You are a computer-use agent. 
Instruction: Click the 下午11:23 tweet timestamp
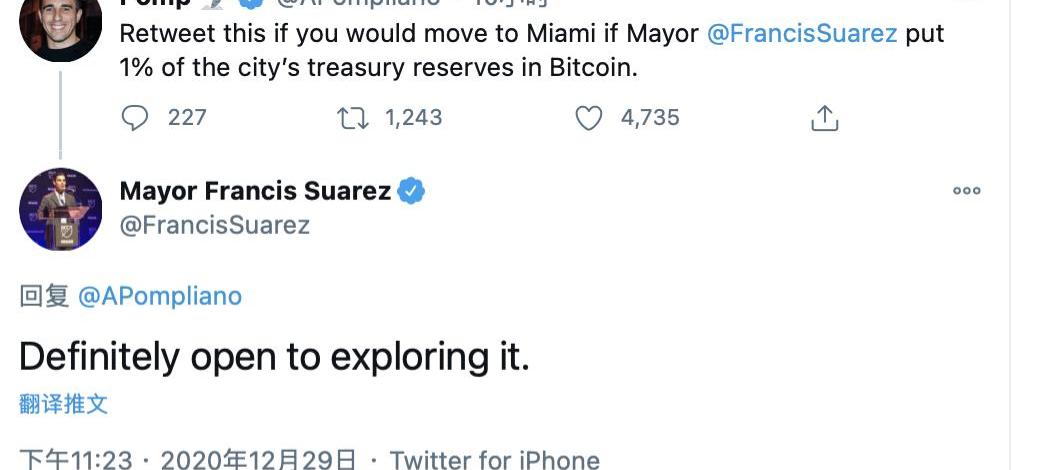tap(76, 460)
